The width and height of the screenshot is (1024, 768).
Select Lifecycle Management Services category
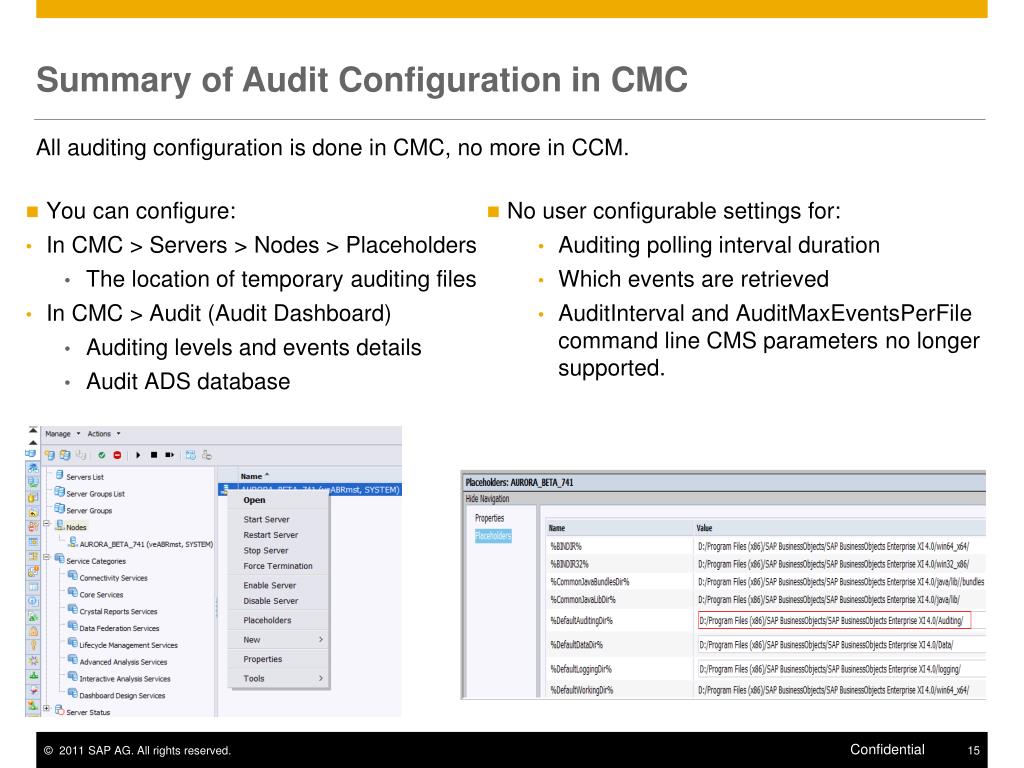pos(129,645)
